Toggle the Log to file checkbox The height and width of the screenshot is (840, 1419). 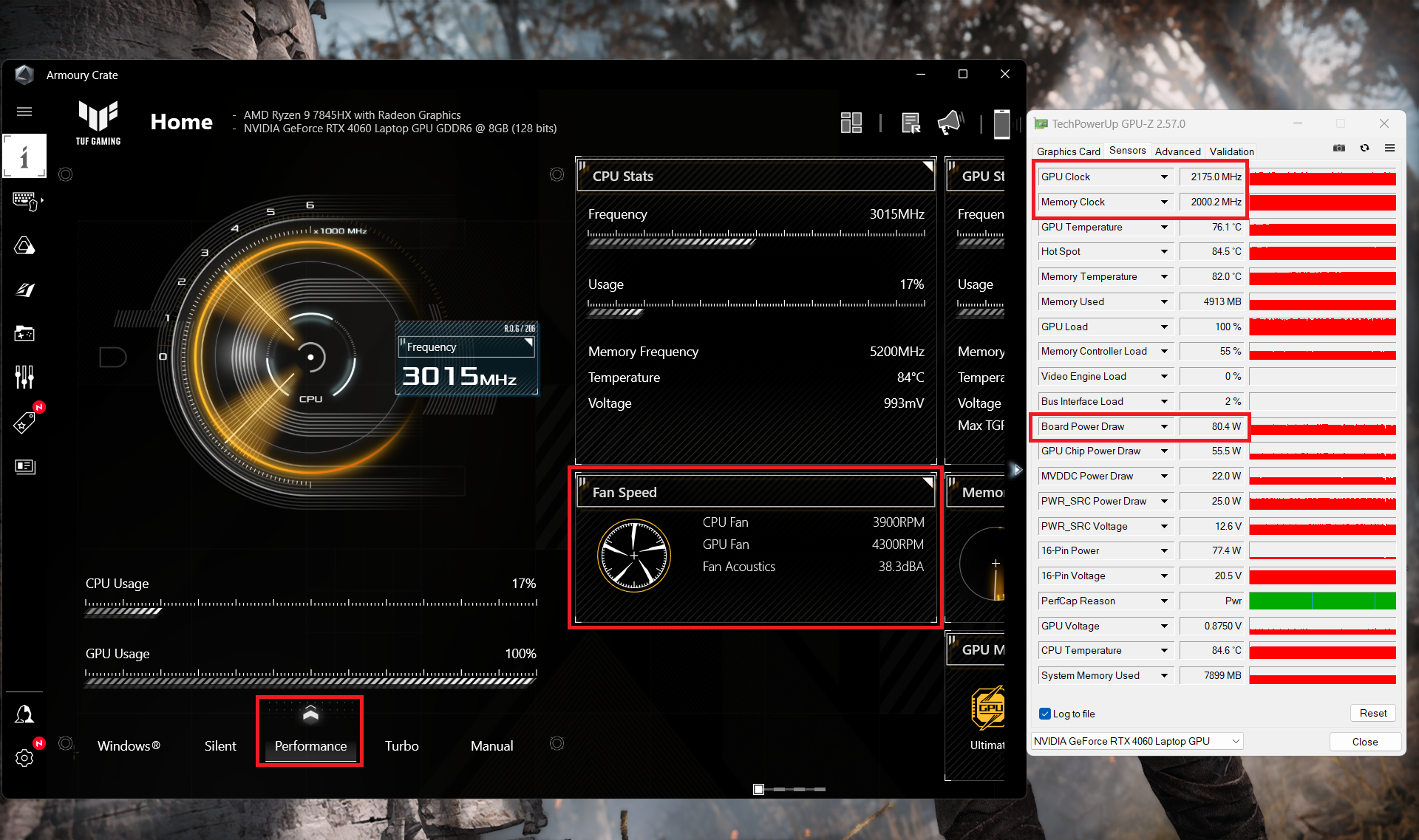(1045, 714)
